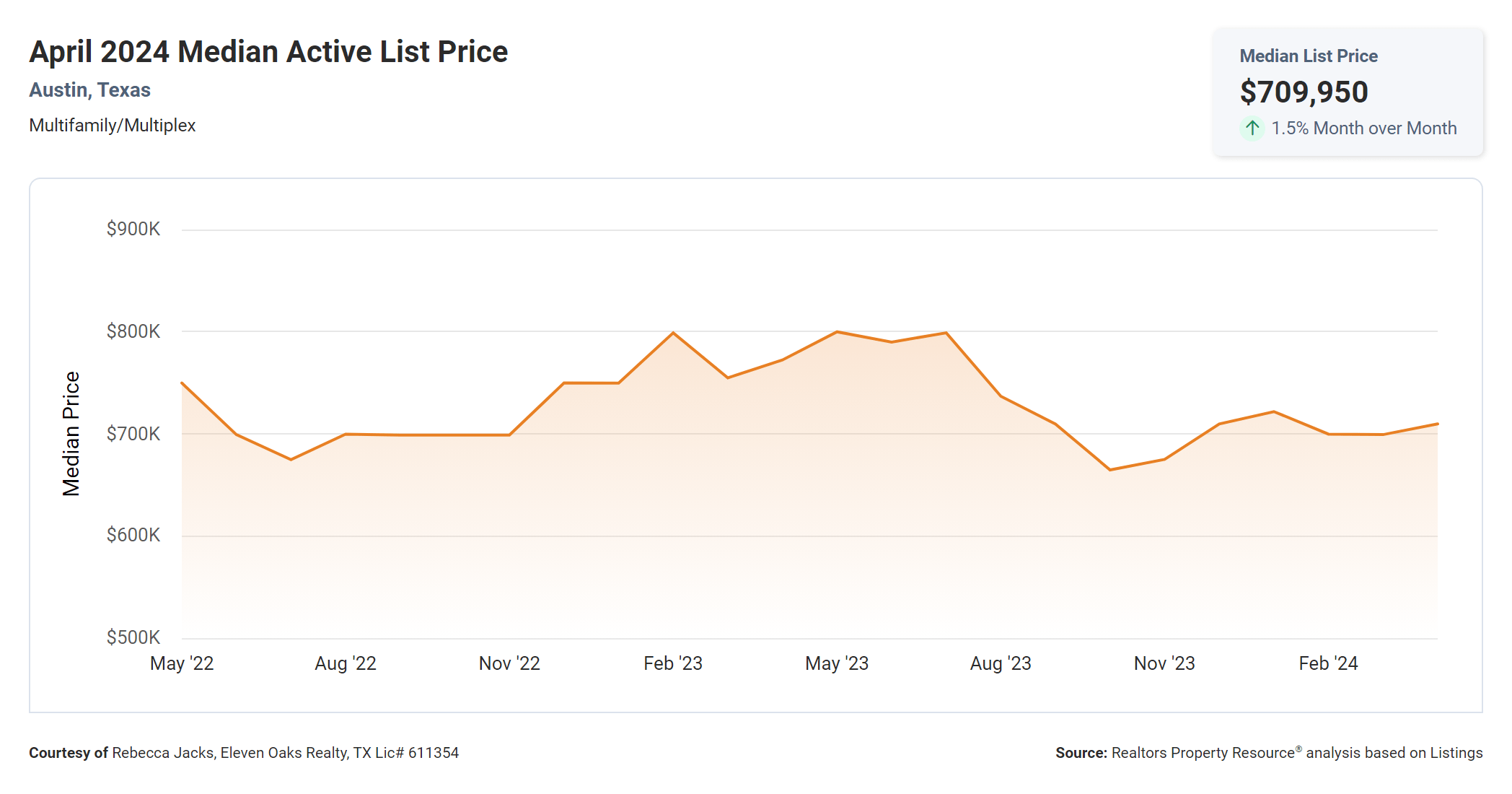
Task: Click the 1.5% Month over Month text
Action: click(x=1363, y=128)
